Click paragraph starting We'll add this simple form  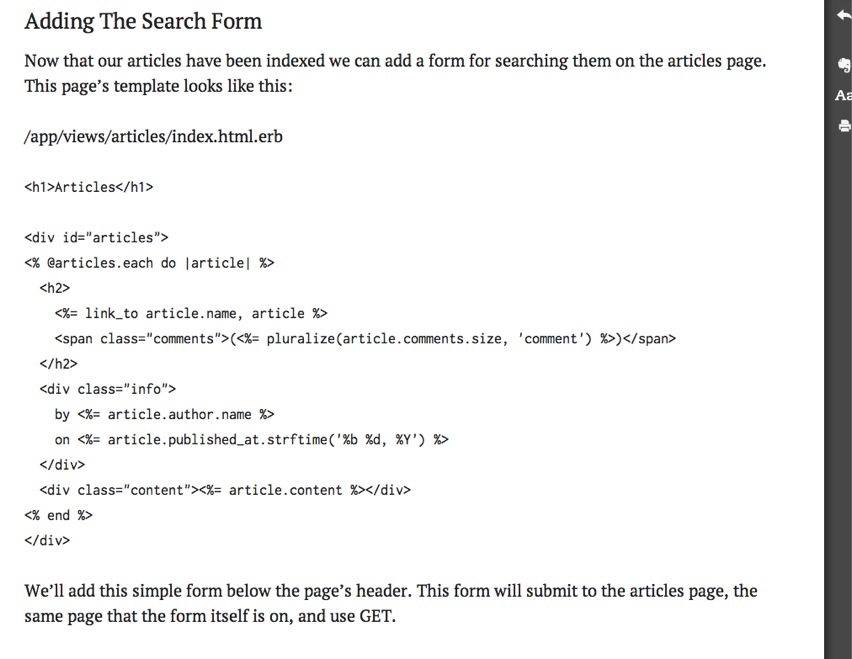391,604
